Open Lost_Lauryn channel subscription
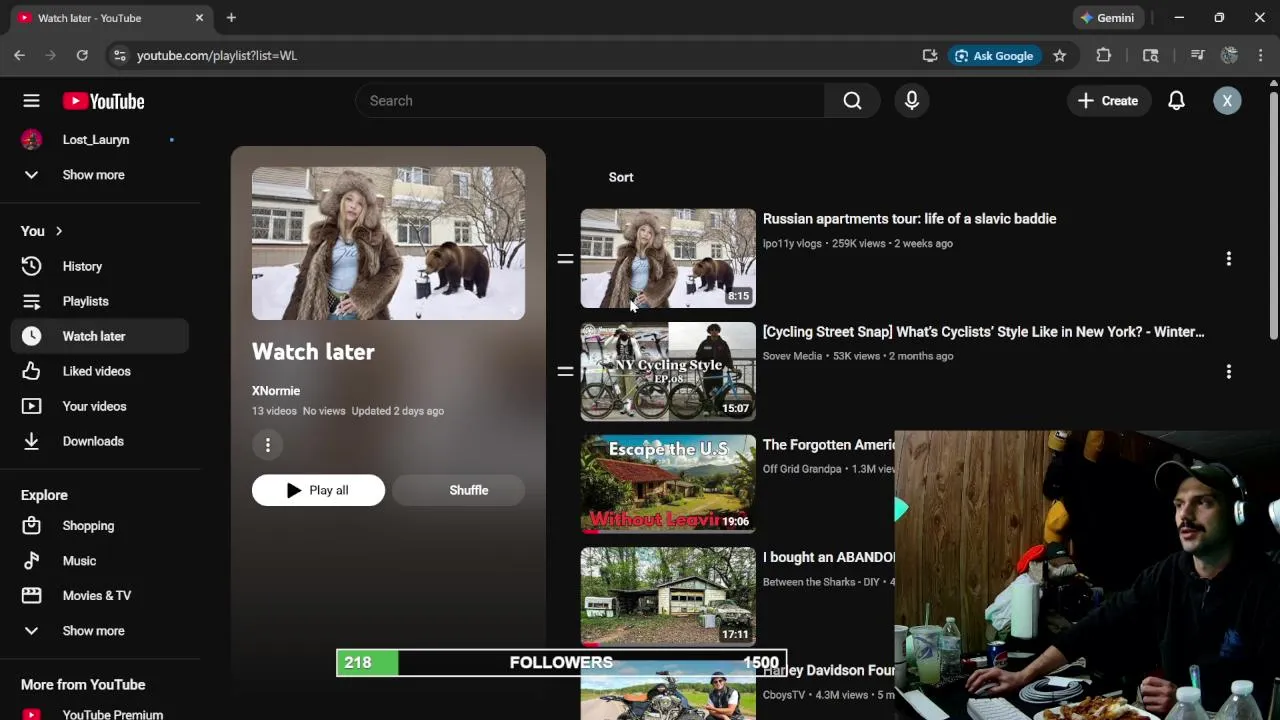 click(x=100, y=140)
